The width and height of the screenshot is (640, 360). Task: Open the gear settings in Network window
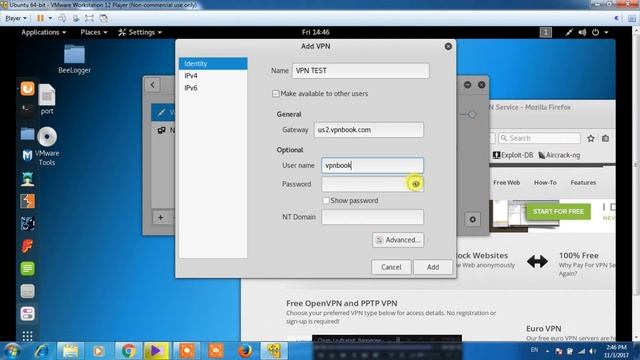[472, 220]
